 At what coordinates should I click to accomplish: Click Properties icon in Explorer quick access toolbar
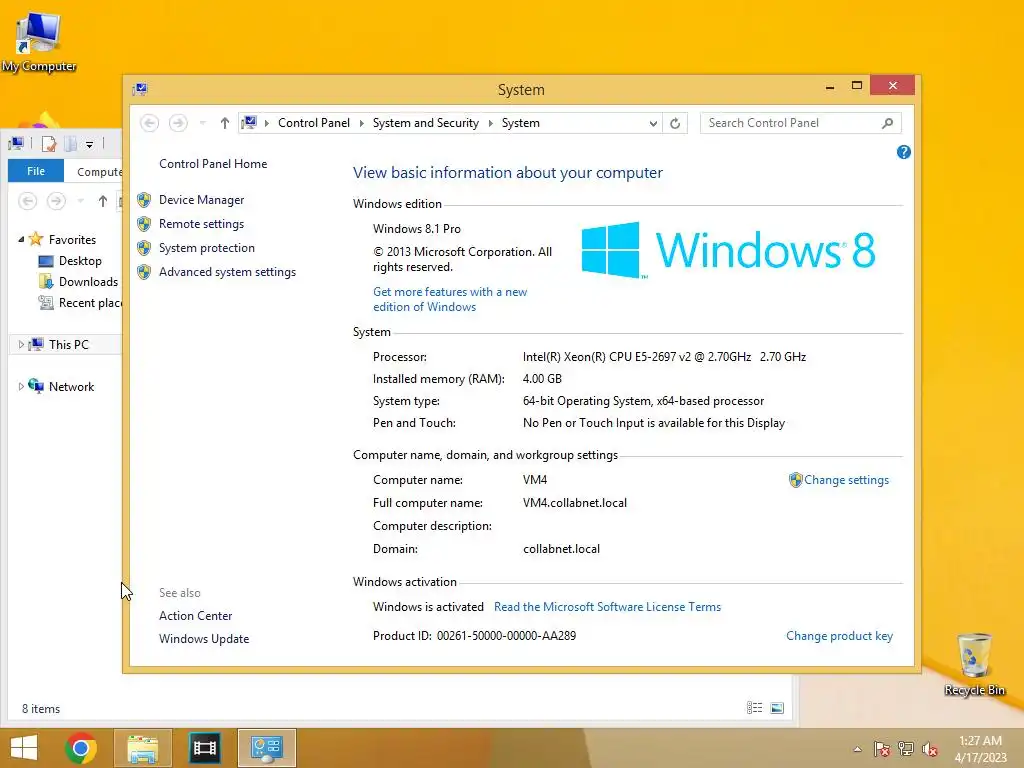coord(48,144)
